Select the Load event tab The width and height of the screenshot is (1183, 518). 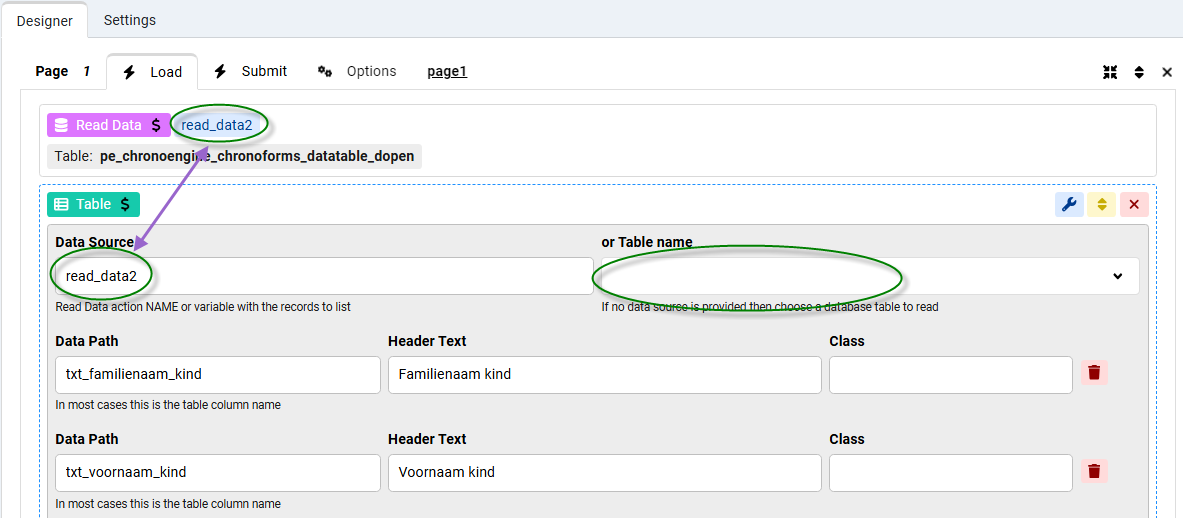[152, 72]
